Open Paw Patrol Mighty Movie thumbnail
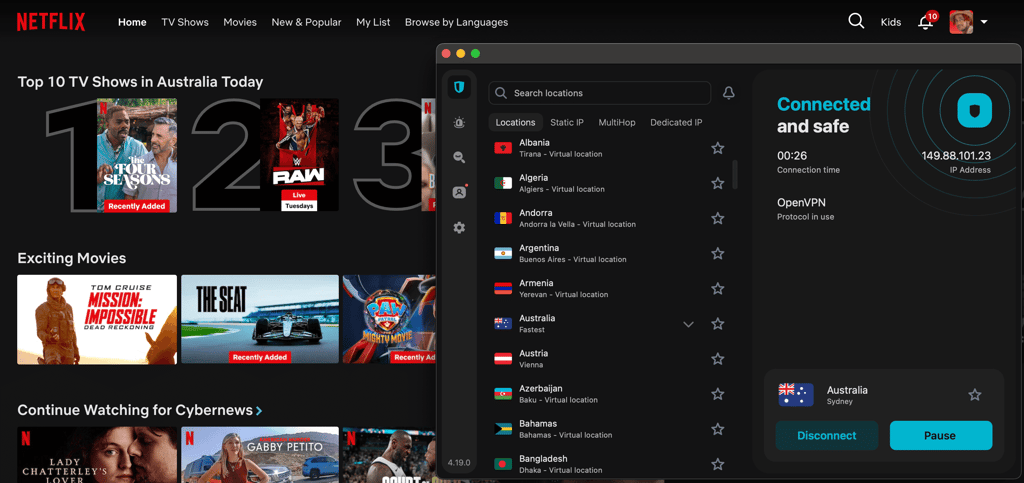Image resolution: width=1024 pixels, height=483 pixels. point(389,319)
